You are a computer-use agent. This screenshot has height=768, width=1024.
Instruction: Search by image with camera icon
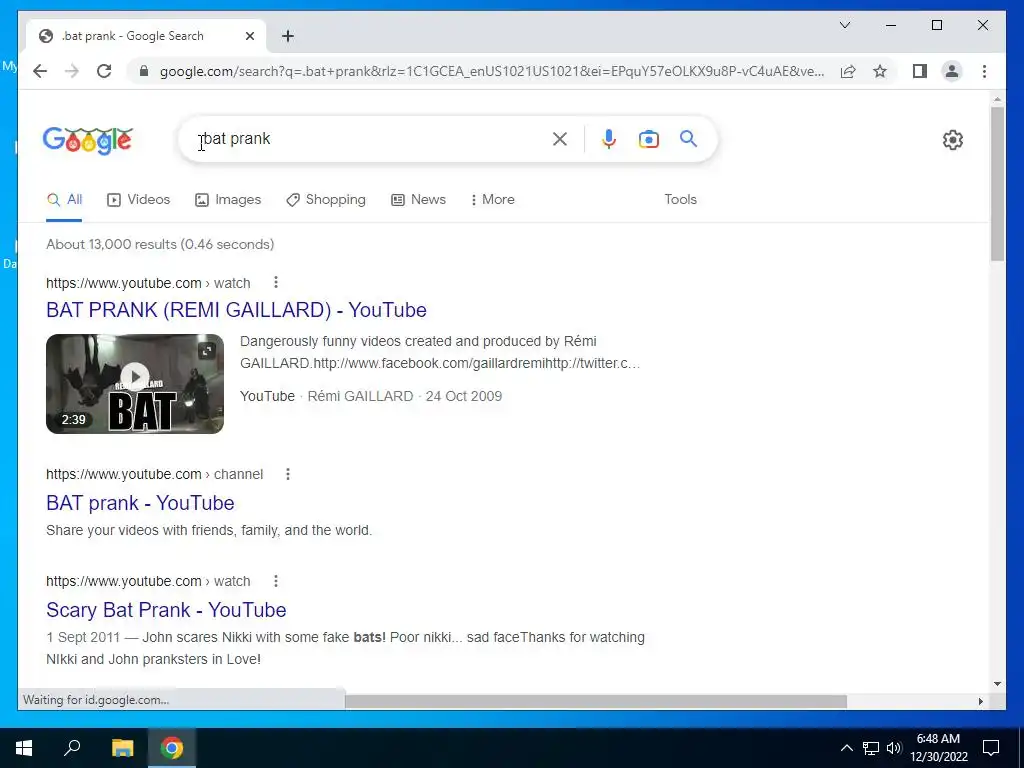[x=648, y=138]
